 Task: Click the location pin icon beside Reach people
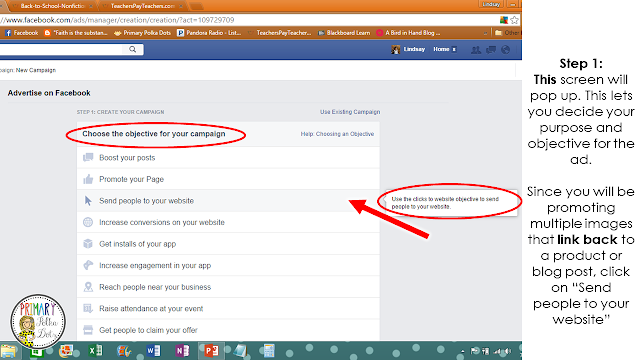(88, 287)
